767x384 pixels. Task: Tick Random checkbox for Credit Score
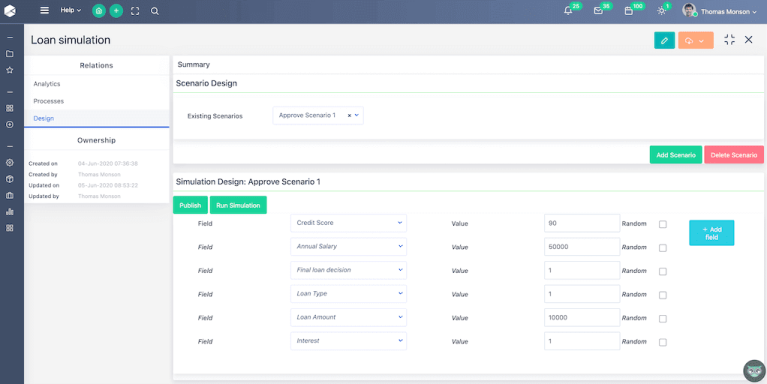(663, 225)
